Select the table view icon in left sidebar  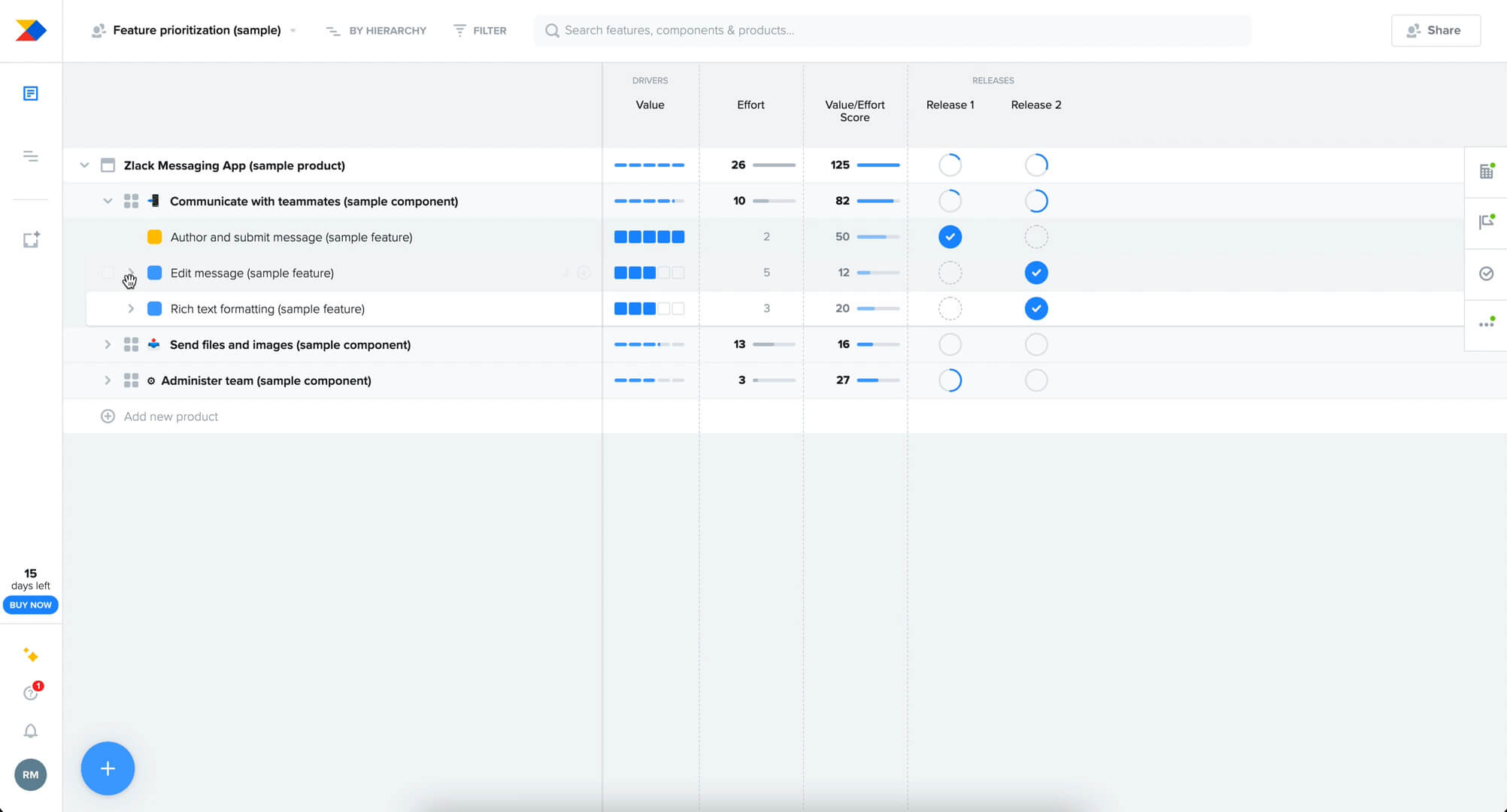pyautogui.click(x=31, y=92)
